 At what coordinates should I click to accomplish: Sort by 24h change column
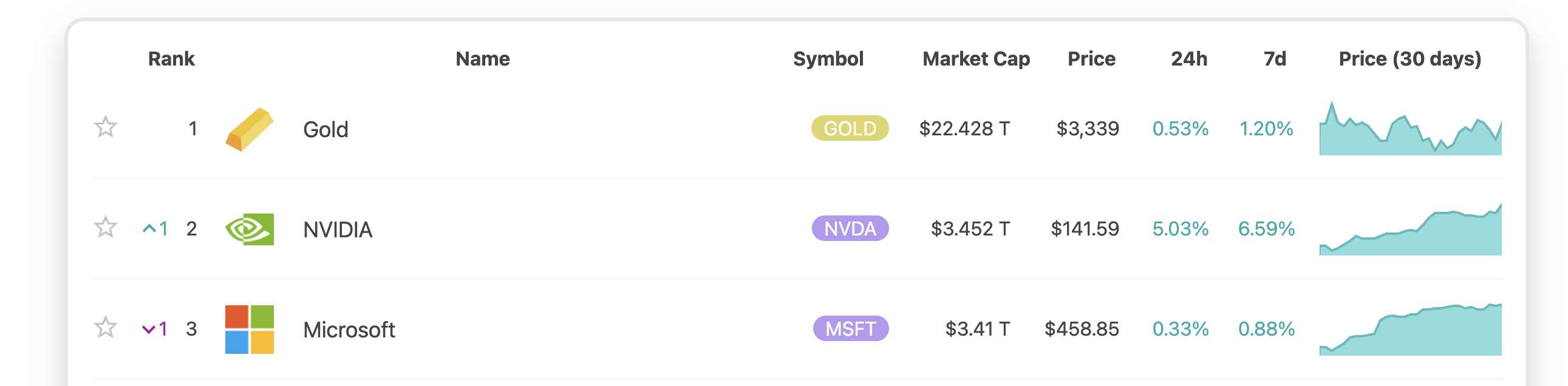(1189, 59)
